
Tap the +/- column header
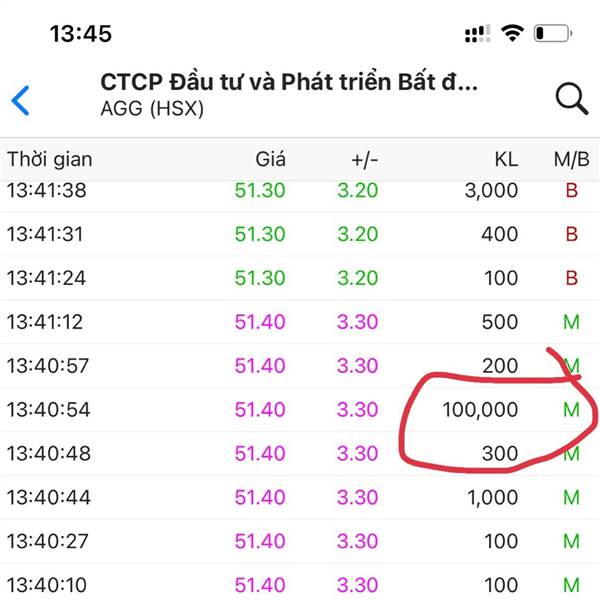click(x=365, y=160)
